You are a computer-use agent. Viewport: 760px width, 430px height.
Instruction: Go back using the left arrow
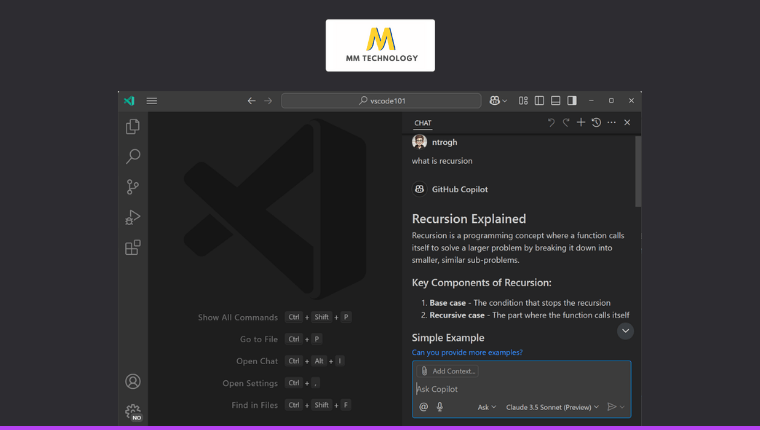click(251, 101)
